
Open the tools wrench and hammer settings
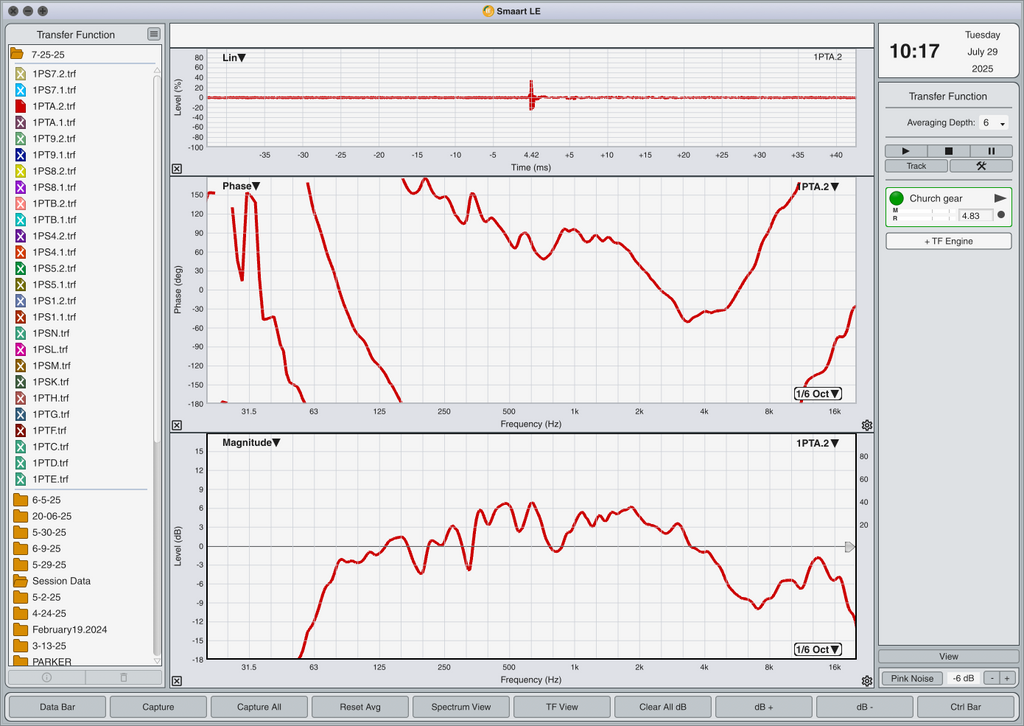tap(981, 166)
